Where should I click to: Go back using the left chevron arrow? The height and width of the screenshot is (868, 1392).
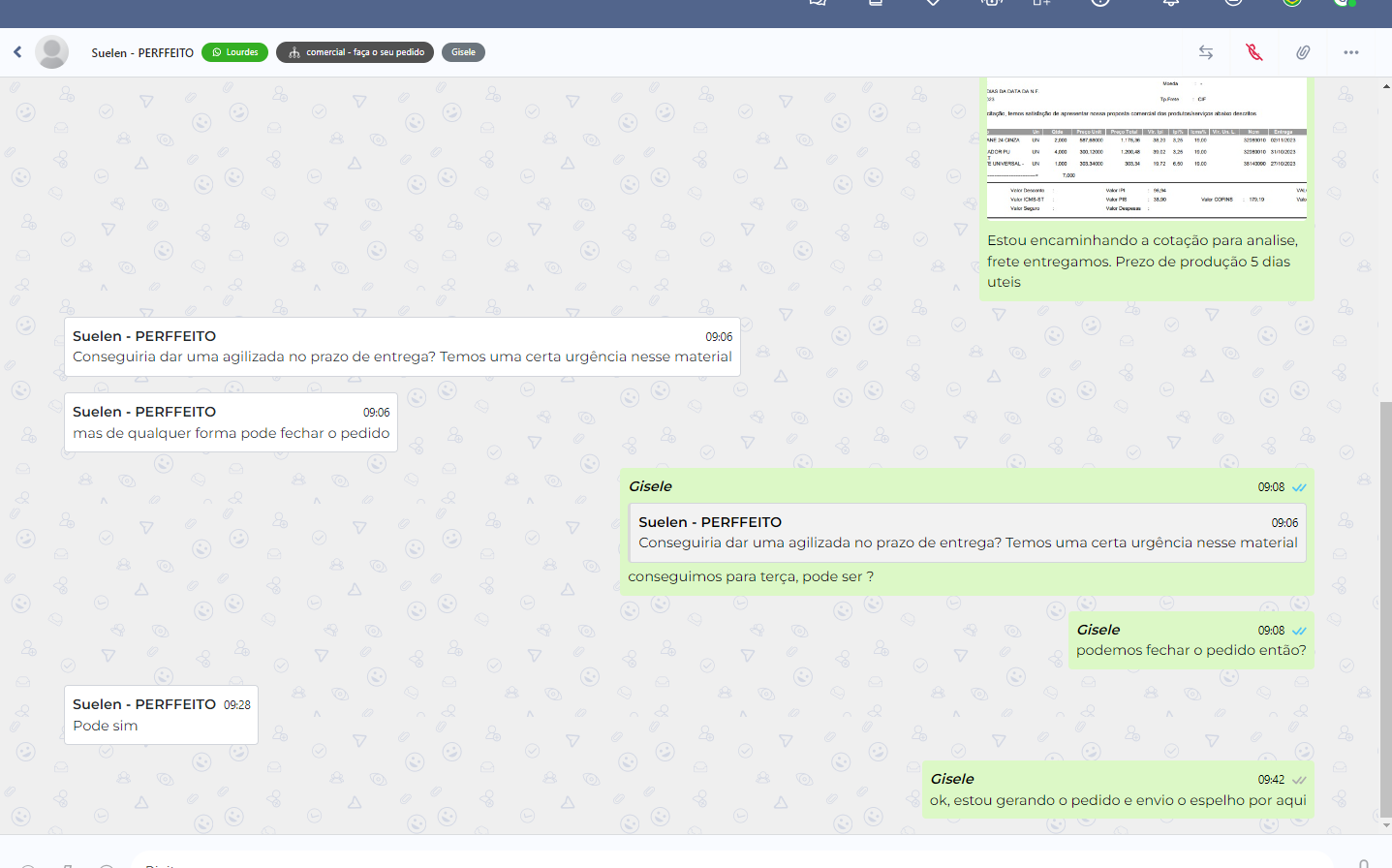click(17, 52)
